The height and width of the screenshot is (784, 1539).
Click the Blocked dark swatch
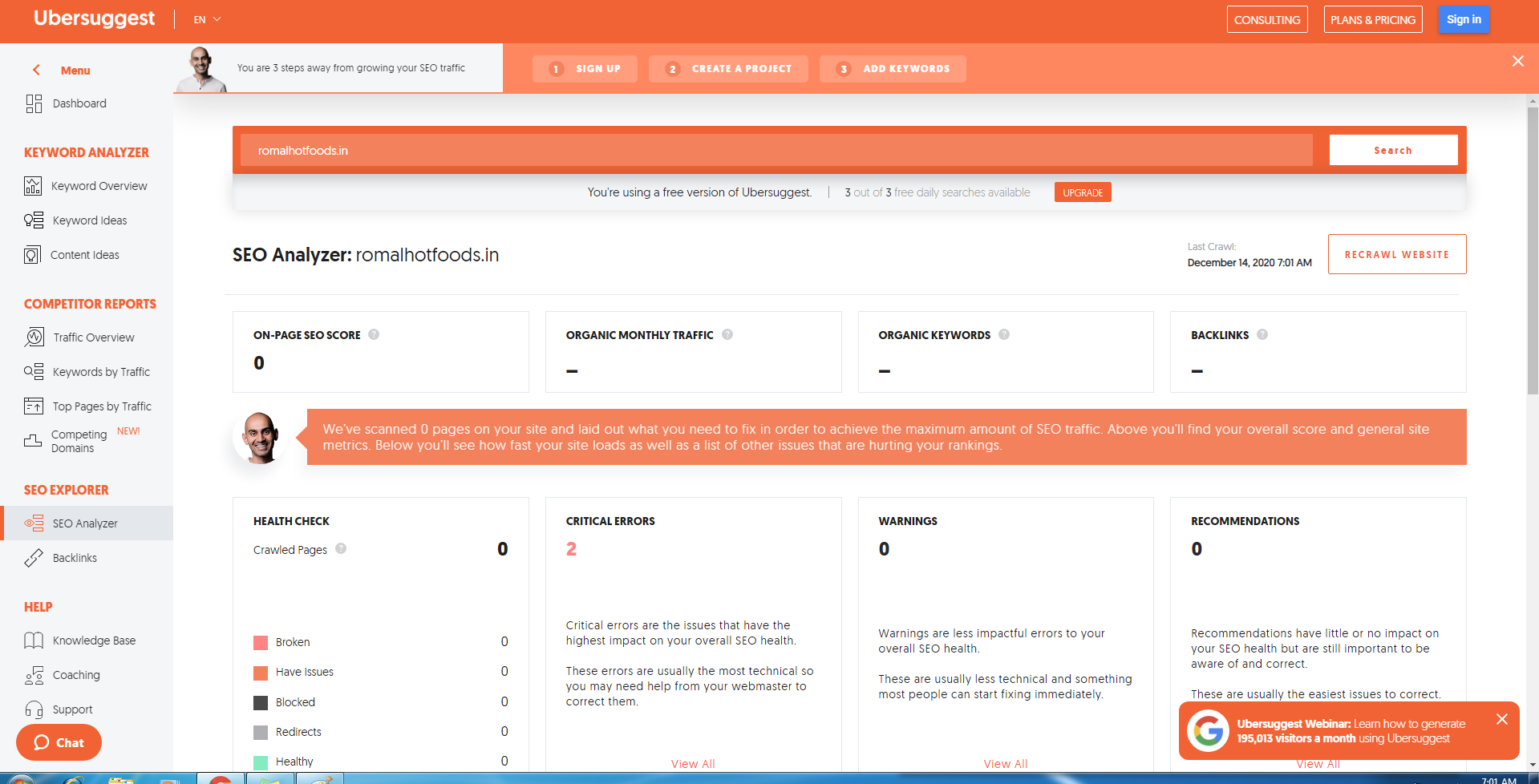pyautogui.click(x=261, y=703)
